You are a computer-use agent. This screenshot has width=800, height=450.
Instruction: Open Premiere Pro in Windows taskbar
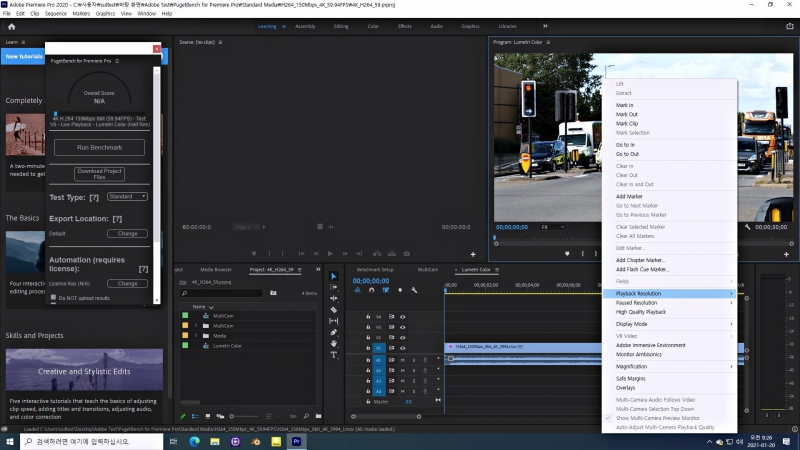pyautogui.click(x=296, y=442)
